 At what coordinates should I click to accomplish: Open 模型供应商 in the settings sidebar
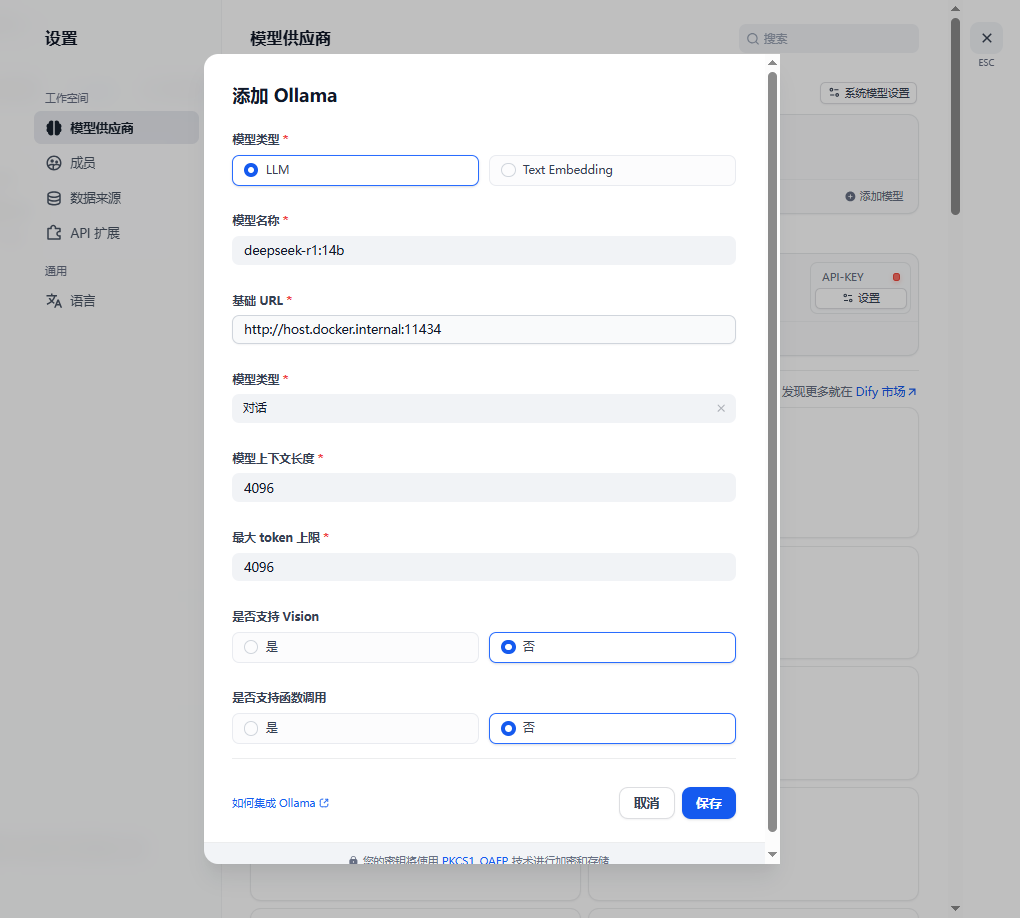pos(116,128)
